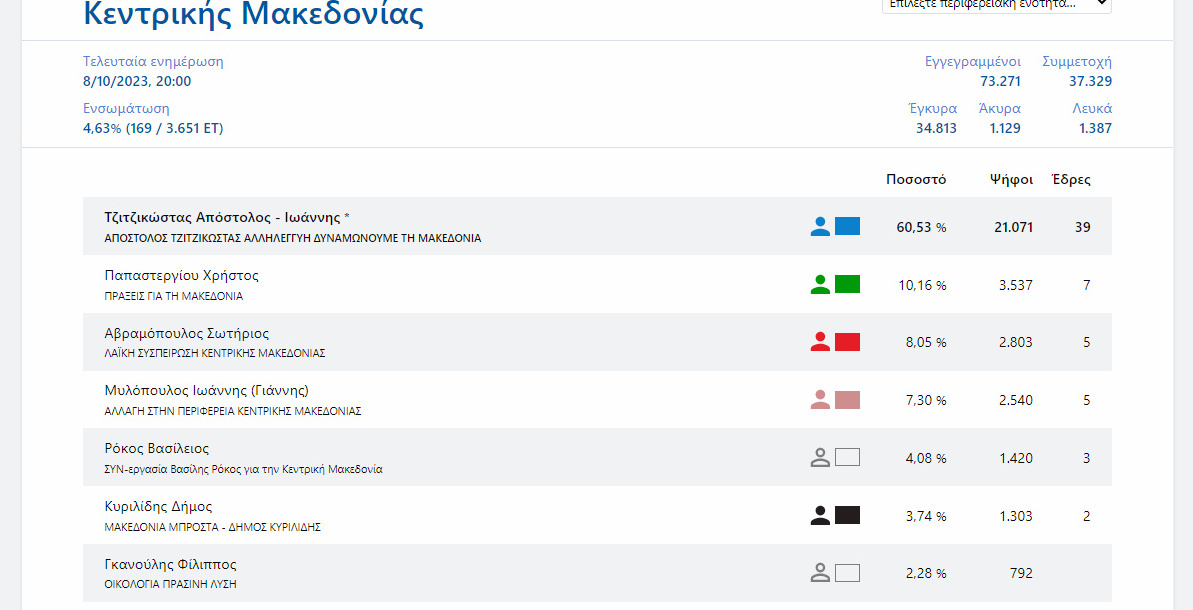
Task: Select the Αβραμόπουλος Σωτήριος row name
Action: (x=186, y=333)
